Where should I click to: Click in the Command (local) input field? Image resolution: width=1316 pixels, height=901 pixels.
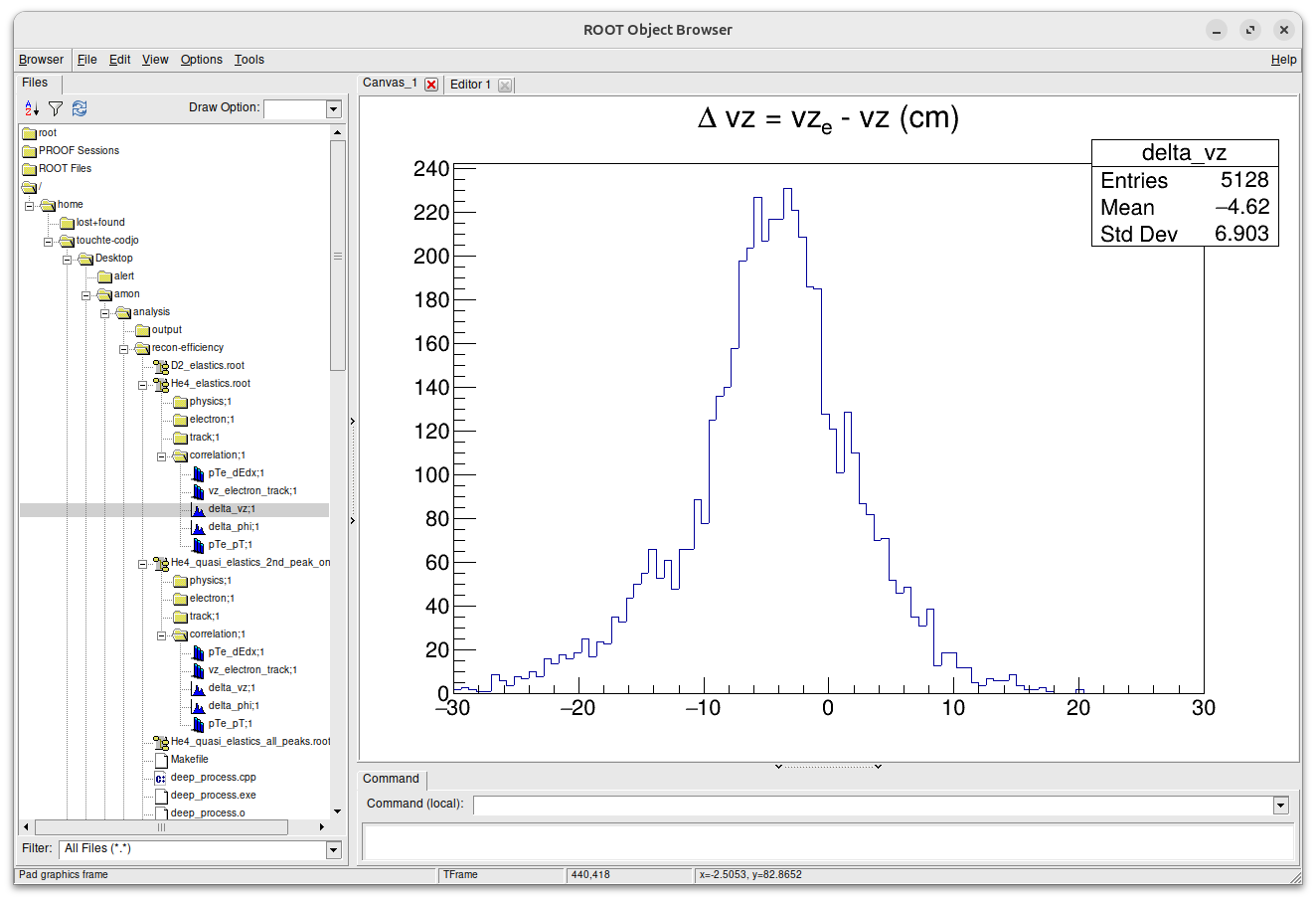[x=874, y=805]
